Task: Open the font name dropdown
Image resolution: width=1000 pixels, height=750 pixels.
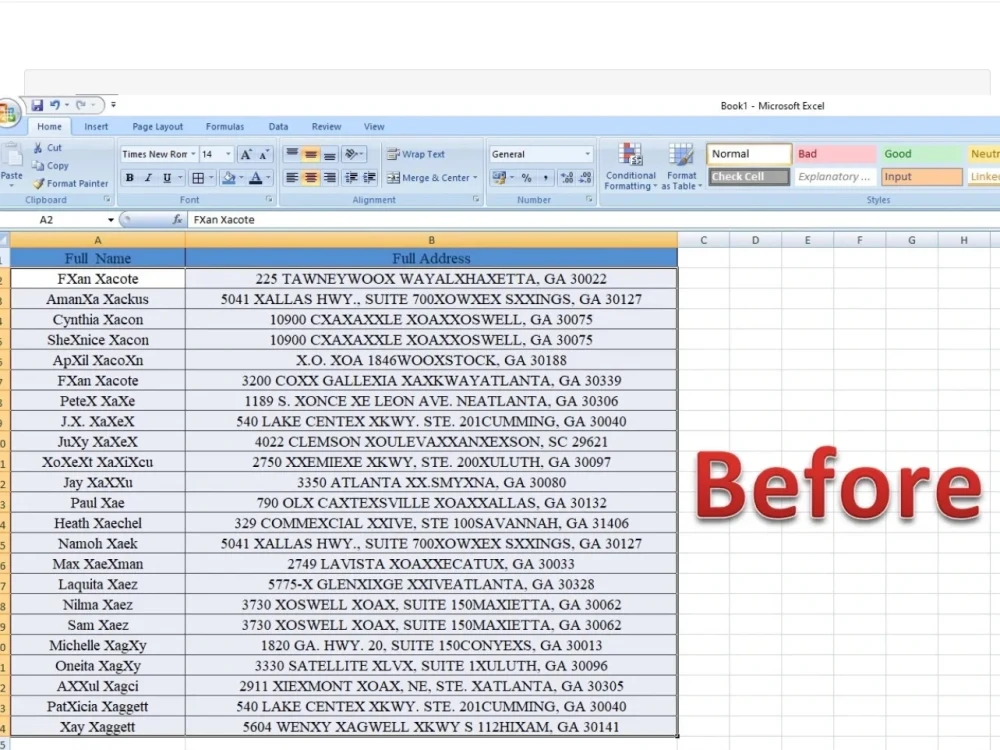Action: point(193,154)
